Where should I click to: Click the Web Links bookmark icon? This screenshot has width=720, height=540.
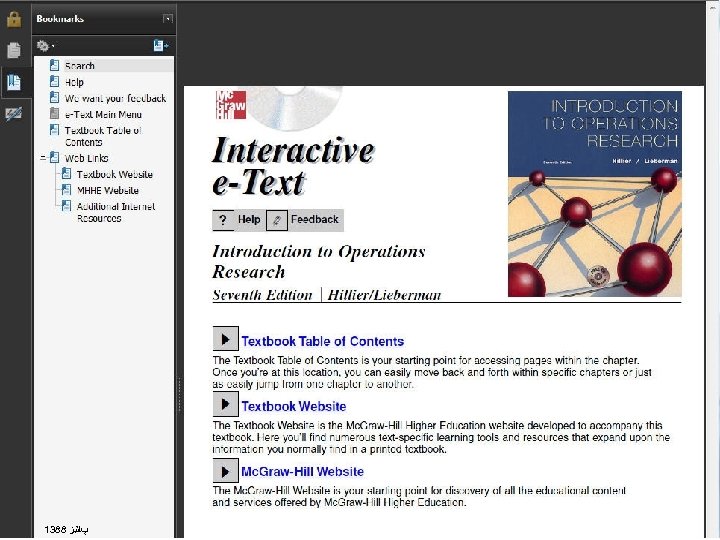[54, 158]
